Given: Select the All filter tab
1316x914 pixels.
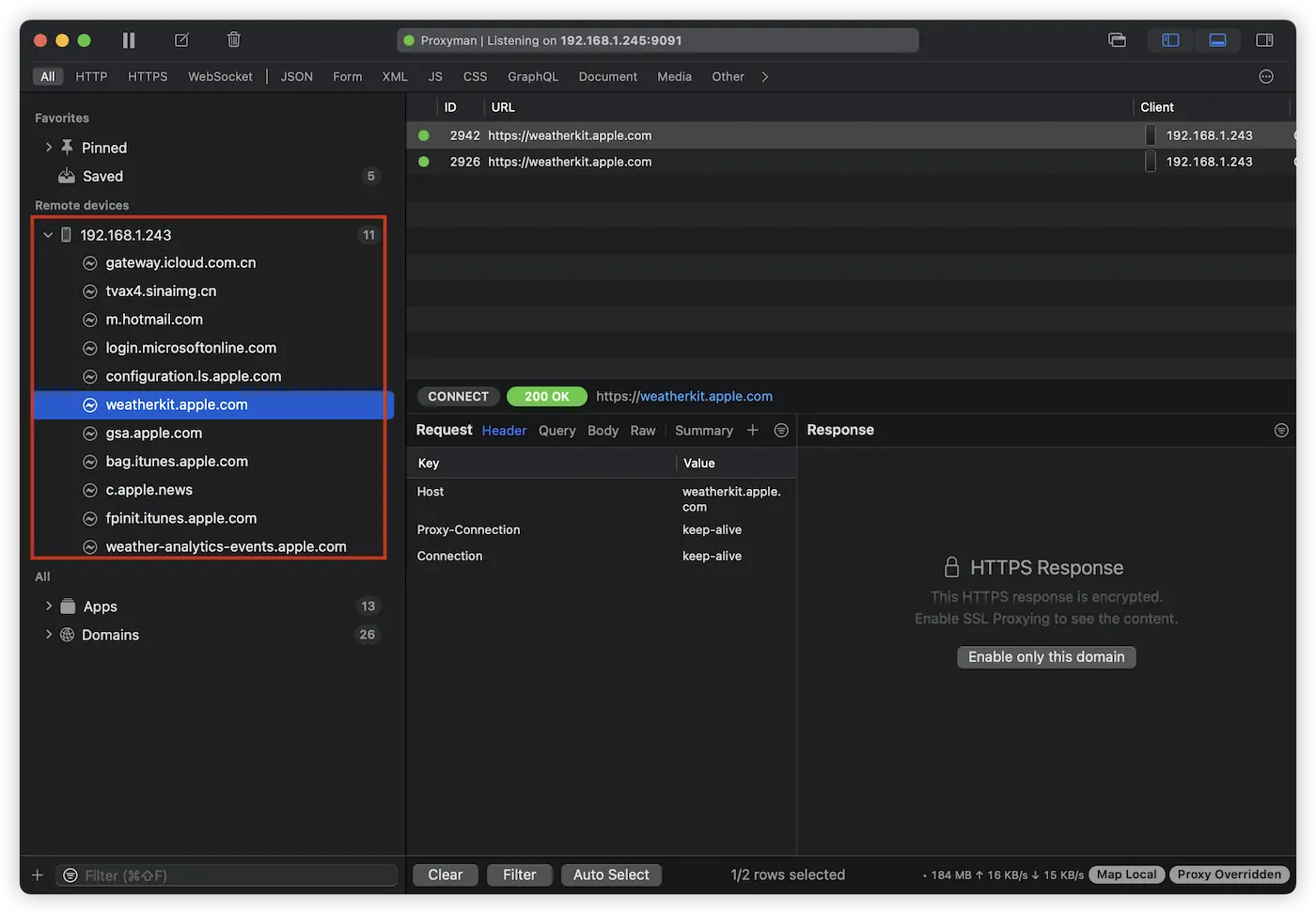Looking at the screenshot, I should pyautogui.click(x=48, y=77).
